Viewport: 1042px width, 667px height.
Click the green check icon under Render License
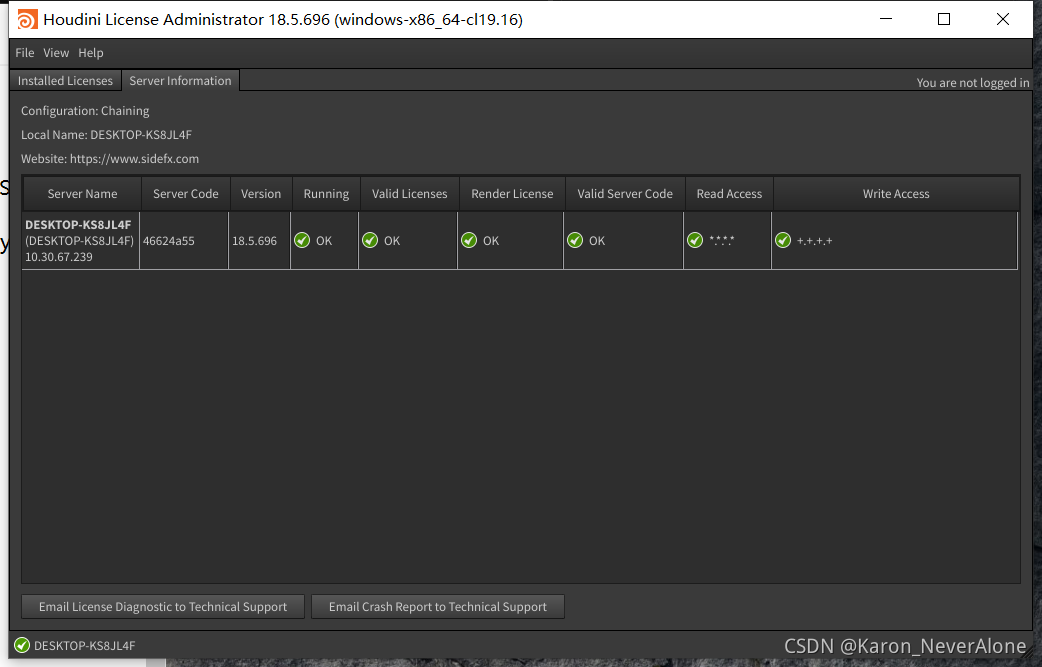click(469, 240)
